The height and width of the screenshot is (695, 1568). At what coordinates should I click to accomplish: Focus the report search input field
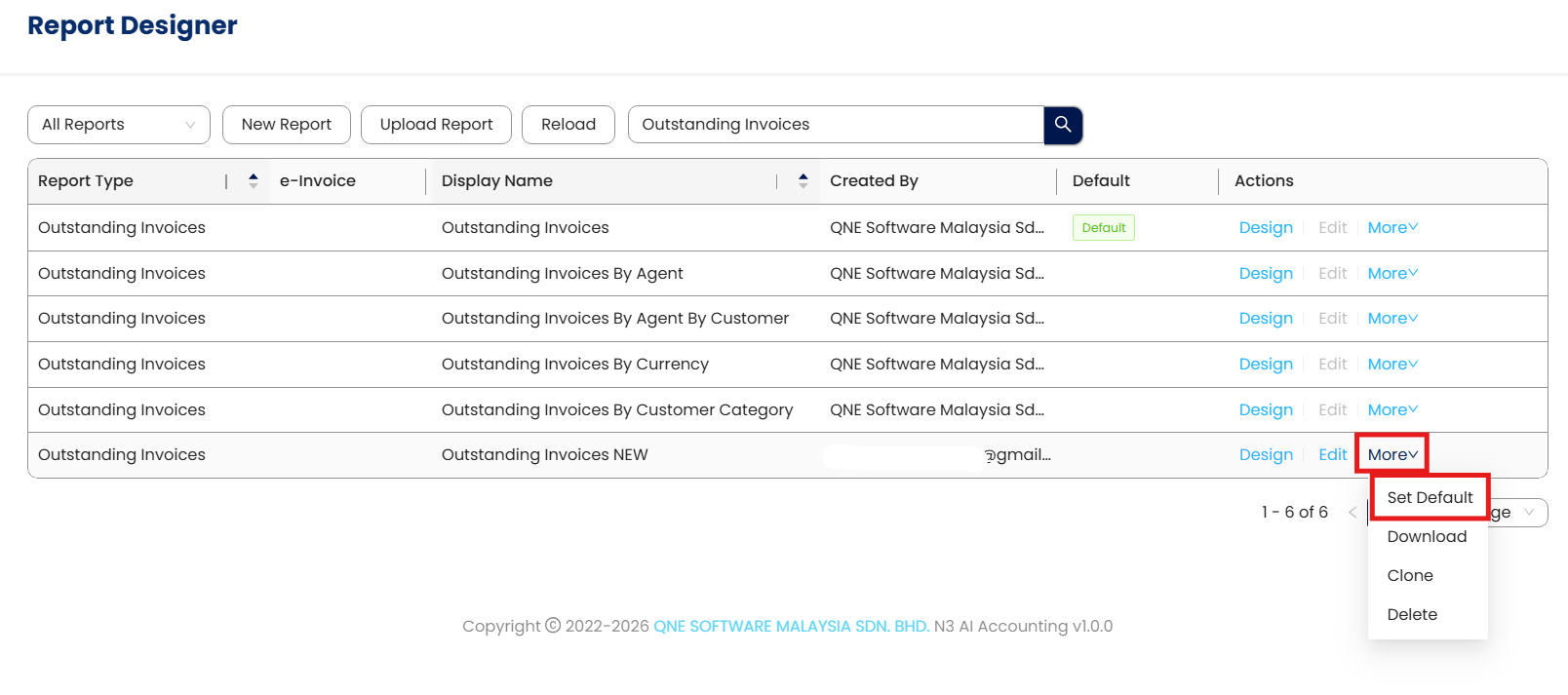pyautogui.click(x=836, y=125)
